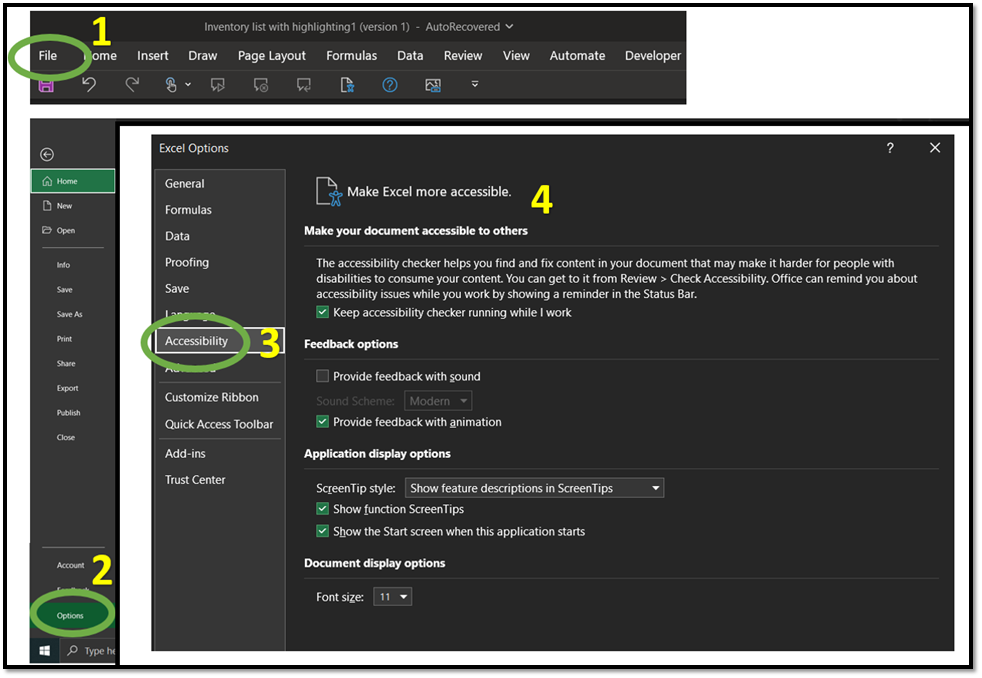
Task: Click the Undo arrow icon
Action: click(x=89, y=85)
